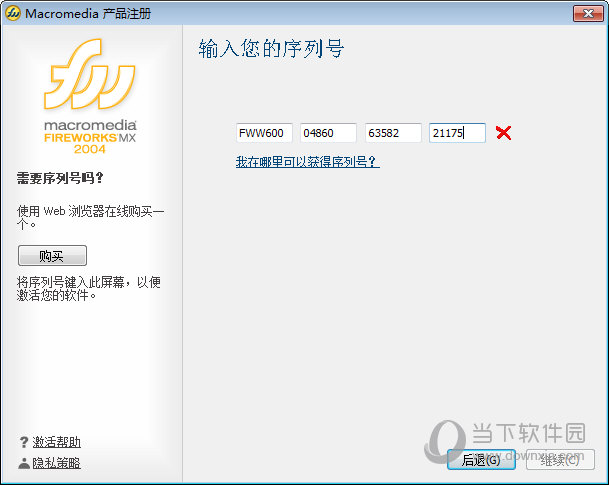The width and height of the screenshot is (609, 485).
Task: Click the Macromedia 产品注册 window title
Action: click(x=88, y=14)
